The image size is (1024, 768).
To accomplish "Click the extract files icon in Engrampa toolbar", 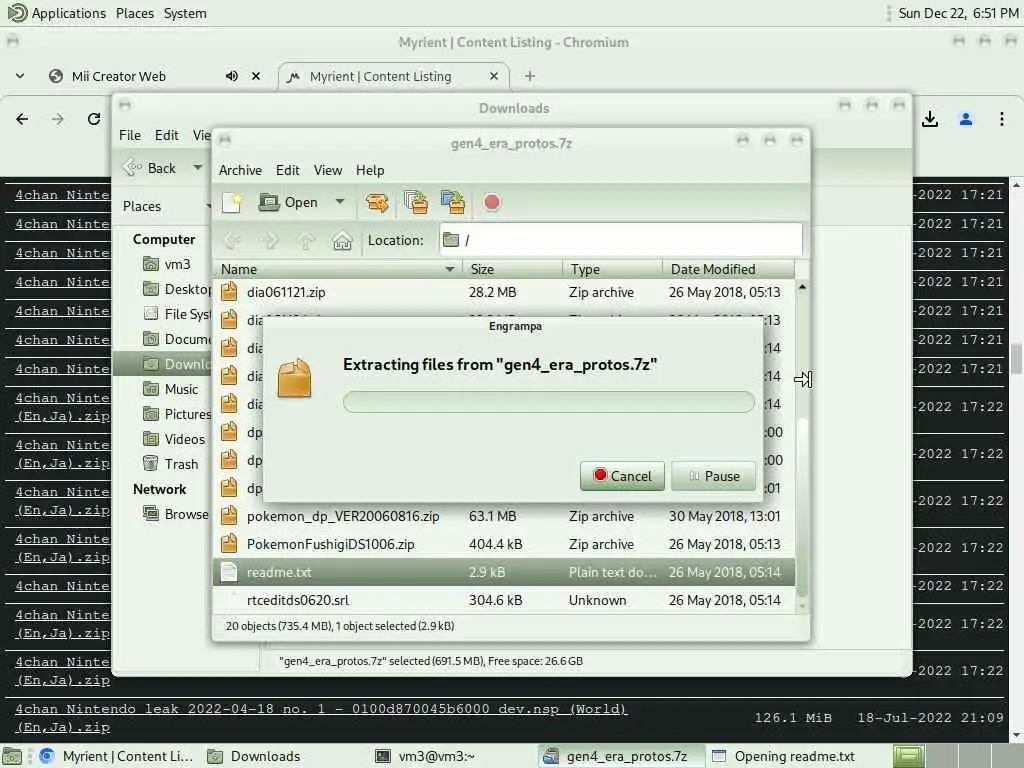I will tap(377, 202).
